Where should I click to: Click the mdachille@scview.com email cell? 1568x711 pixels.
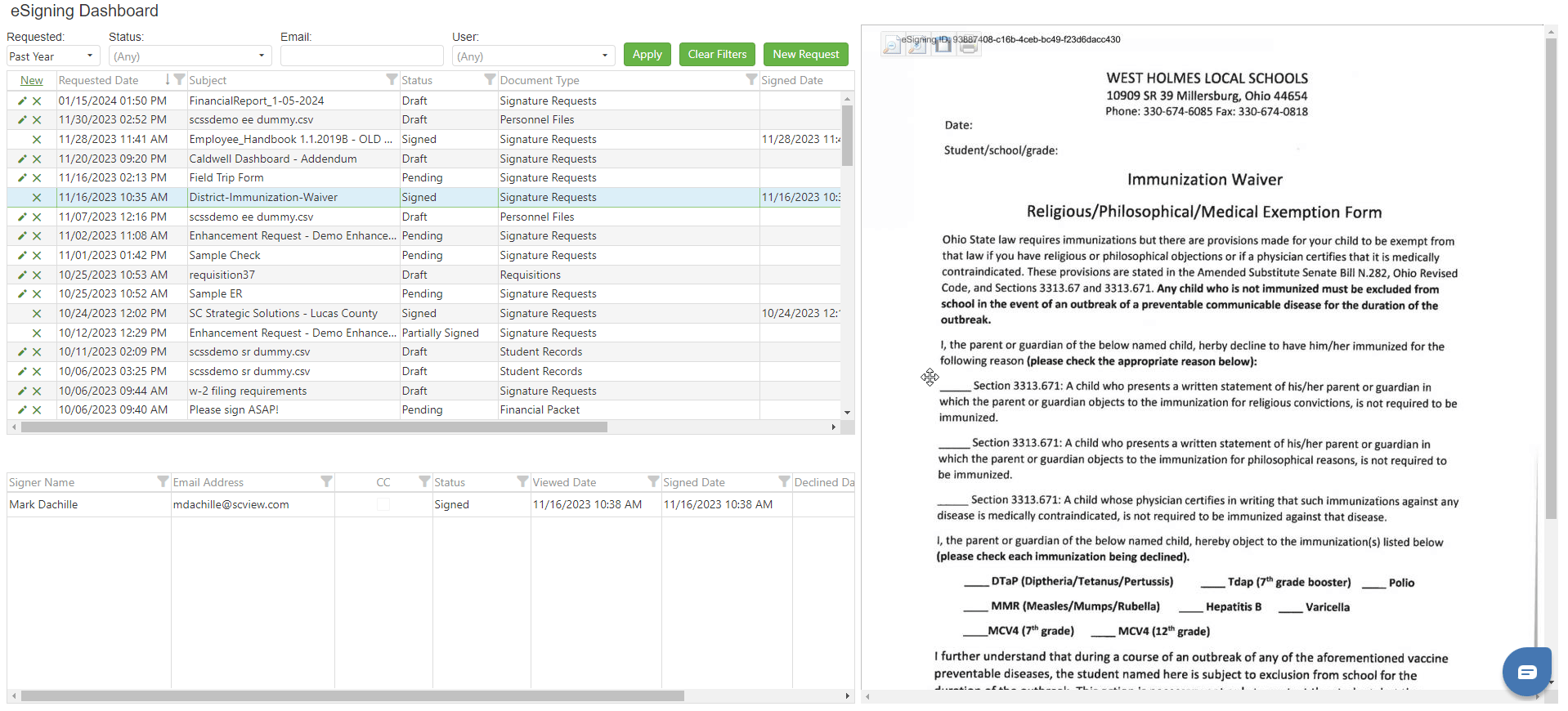click(x=253, y=504)
